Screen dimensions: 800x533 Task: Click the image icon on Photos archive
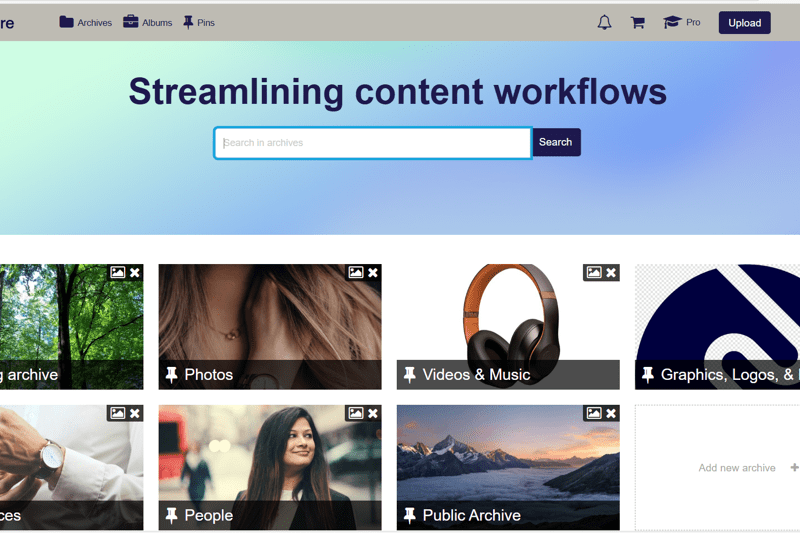point(356,272)
